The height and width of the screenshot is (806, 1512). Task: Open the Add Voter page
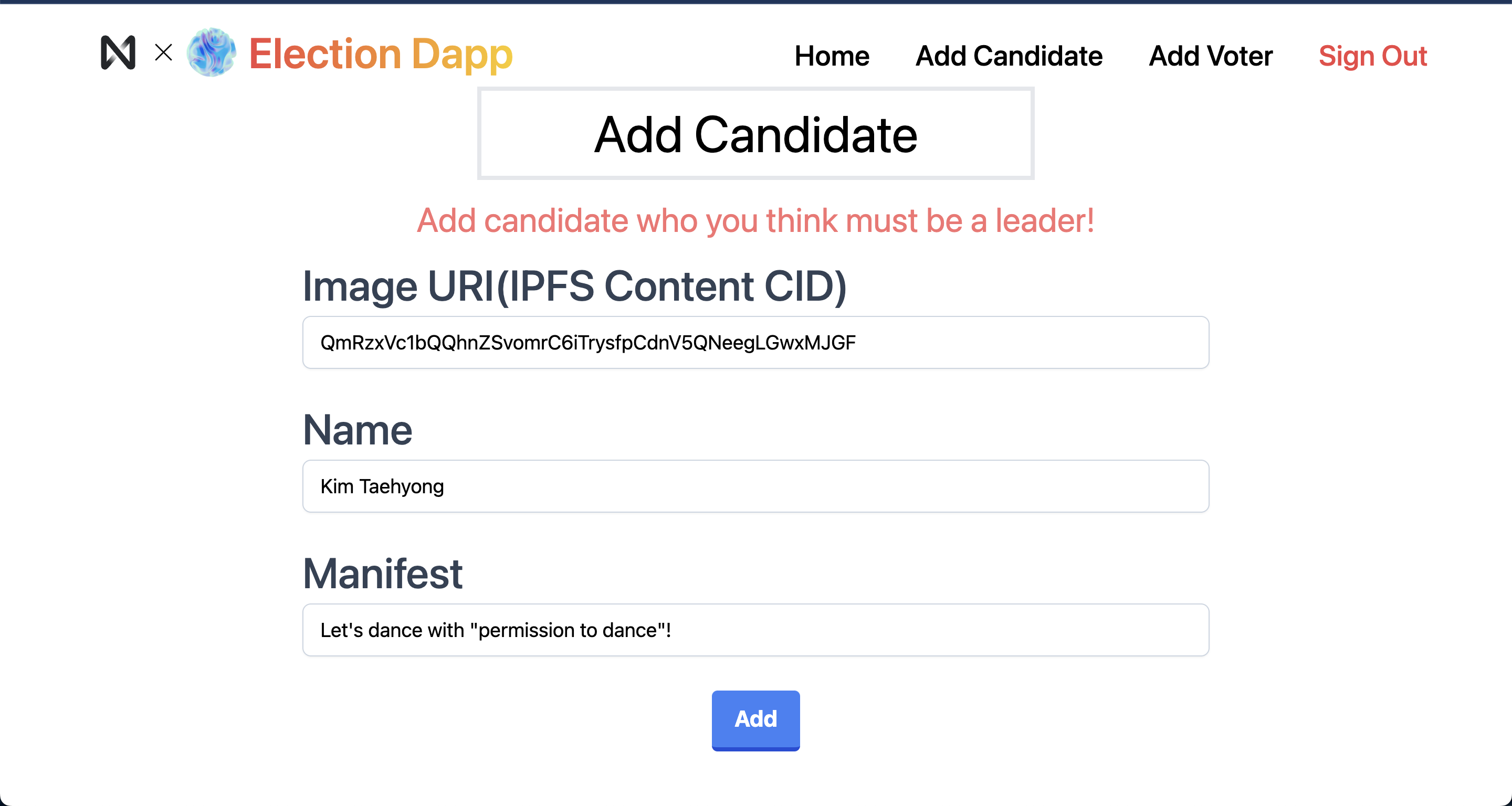point(1210,56)
